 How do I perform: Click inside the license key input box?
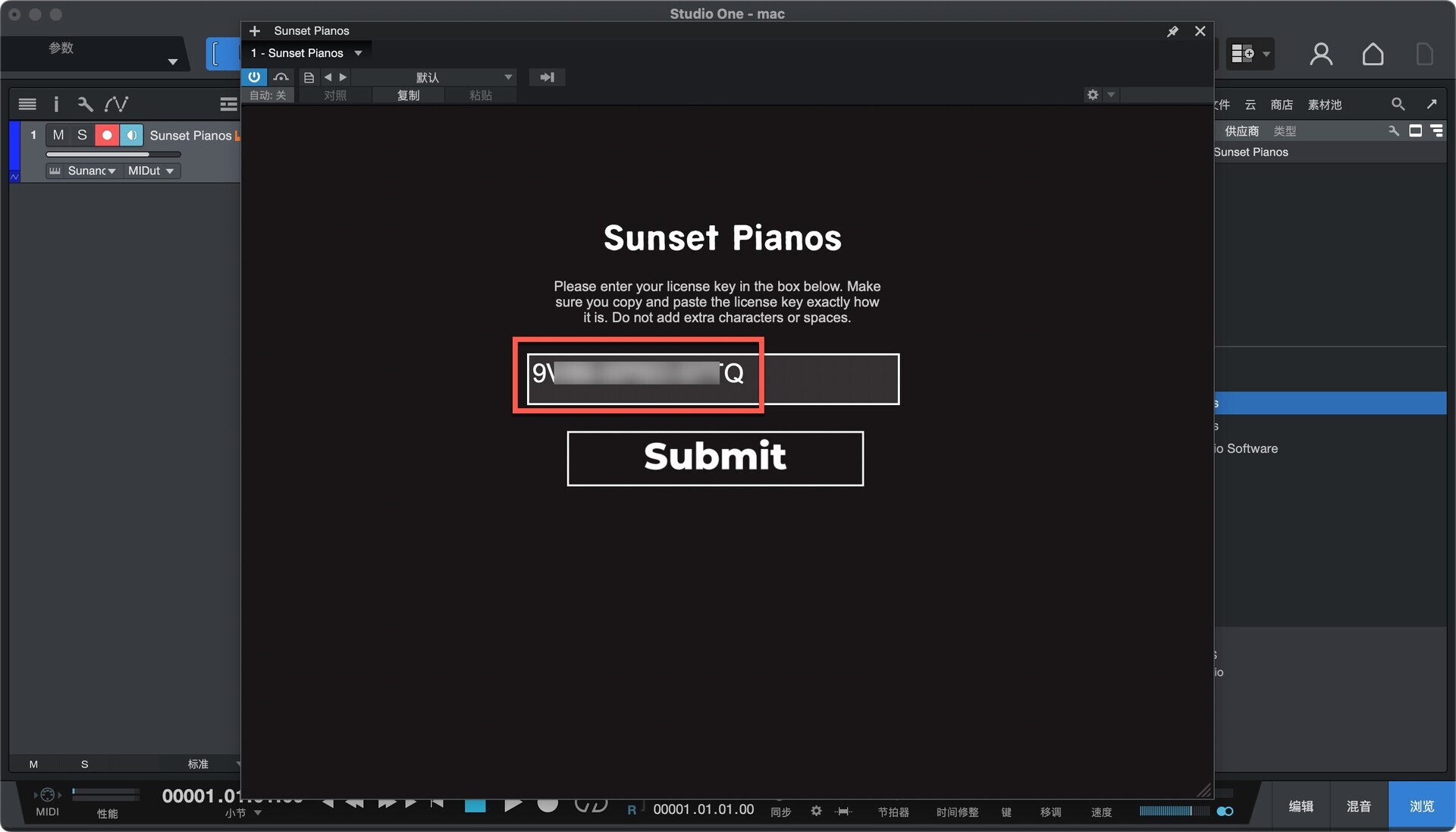713,378
